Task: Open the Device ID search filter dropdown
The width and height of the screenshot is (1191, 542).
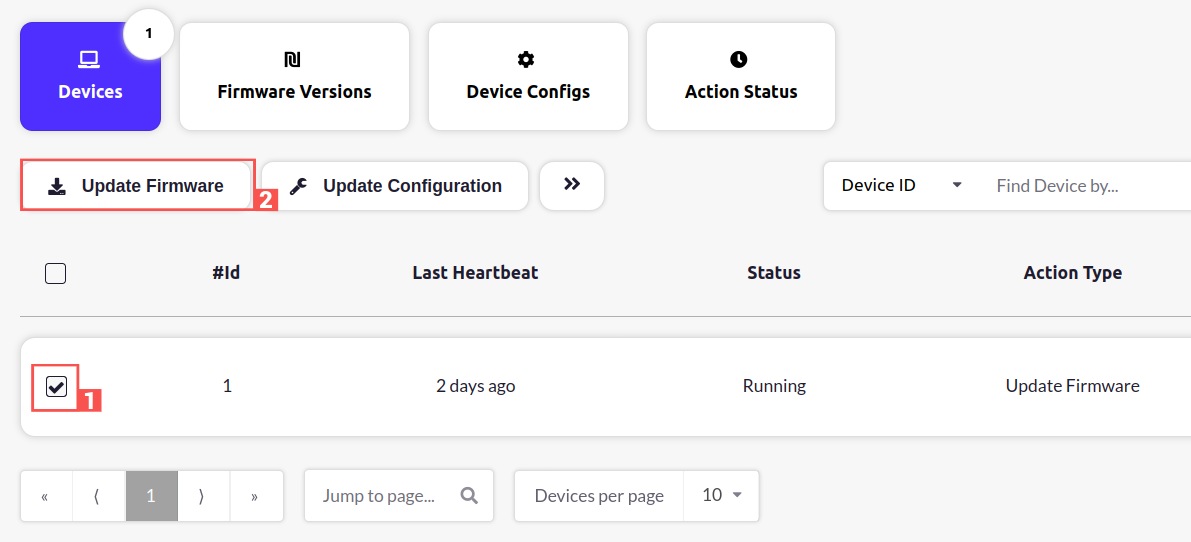Action: pos(901,185)
